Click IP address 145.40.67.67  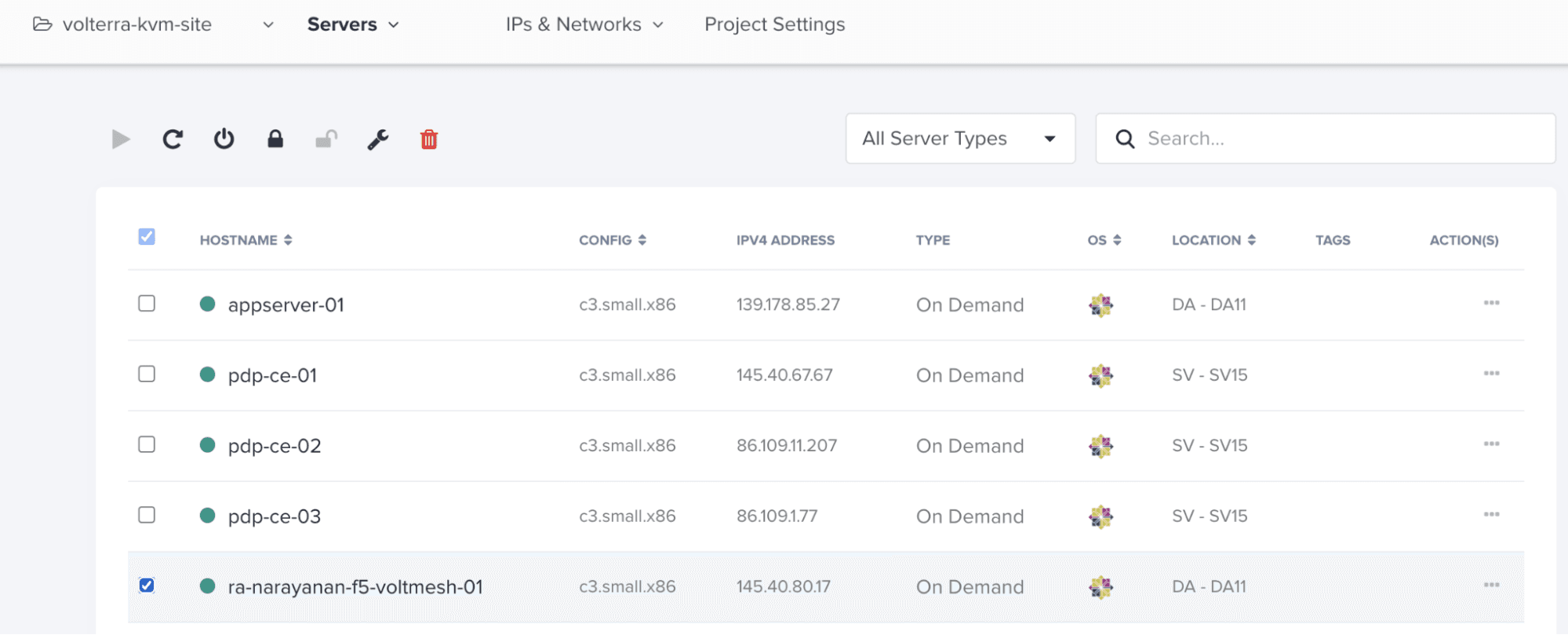pos(784,375)
